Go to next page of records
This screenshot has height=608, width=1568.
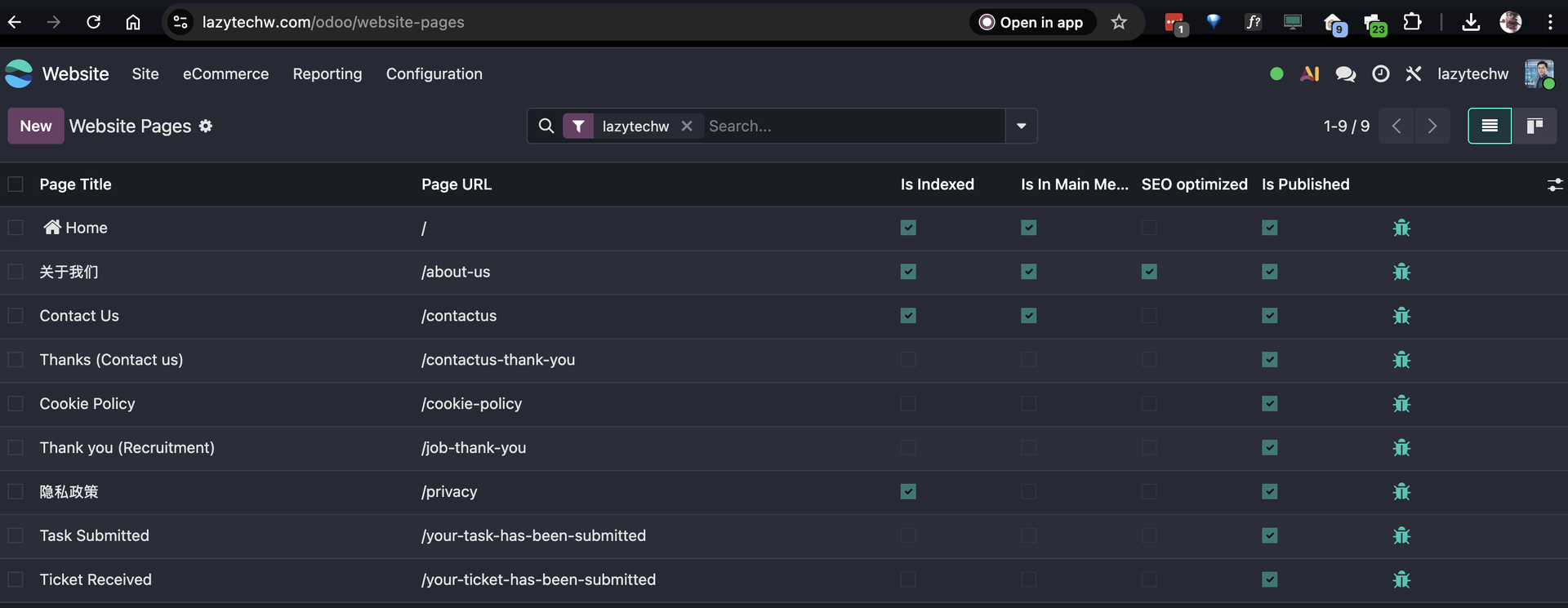click(x=1432, y=126)
